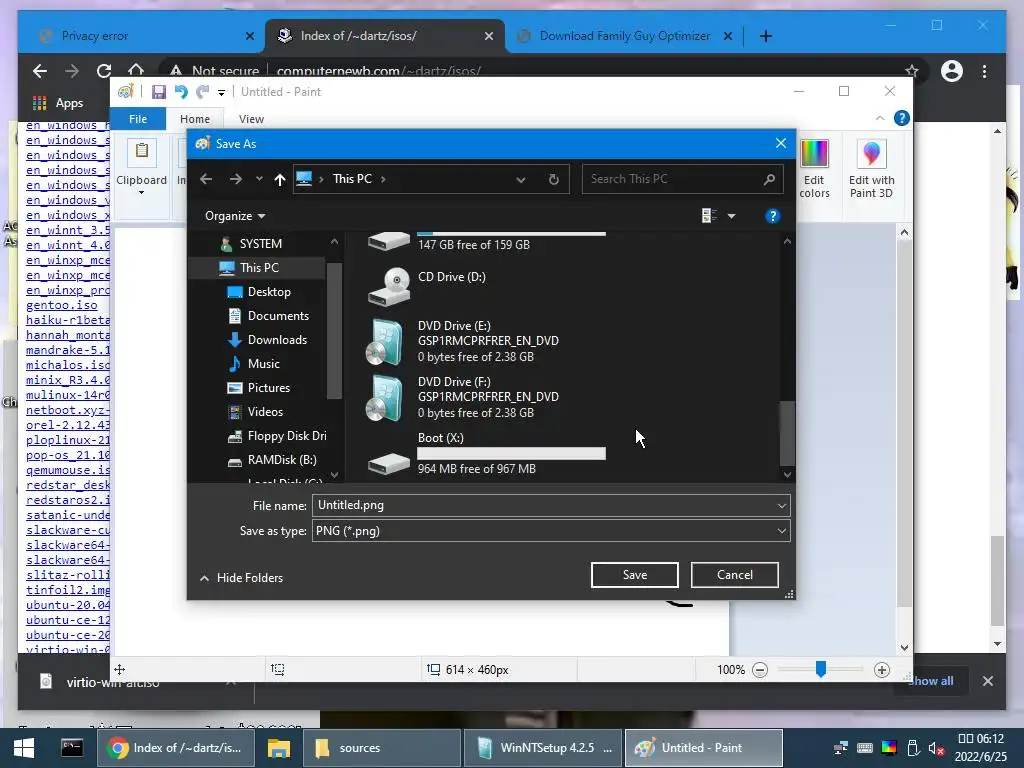Expand the address bar history dropdown
The image size is (1024, 768).
(x=520, y=180)
